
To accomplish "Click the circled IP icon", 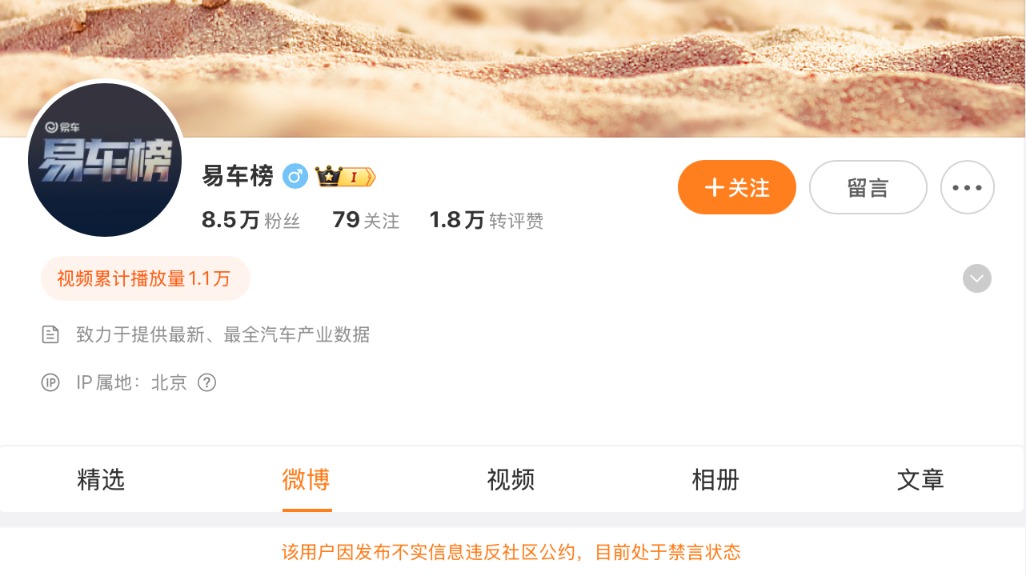I will click(x=50, y=382).
